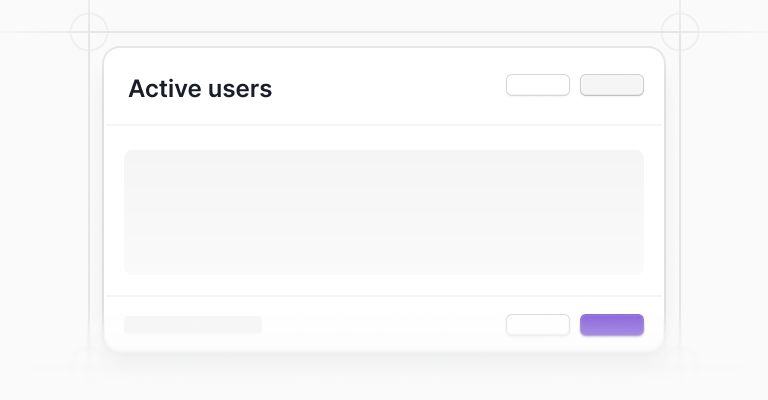This screenshot has width=768, height=400.
Task: Click the white outlined header button
Action: [x=538, y=85]
